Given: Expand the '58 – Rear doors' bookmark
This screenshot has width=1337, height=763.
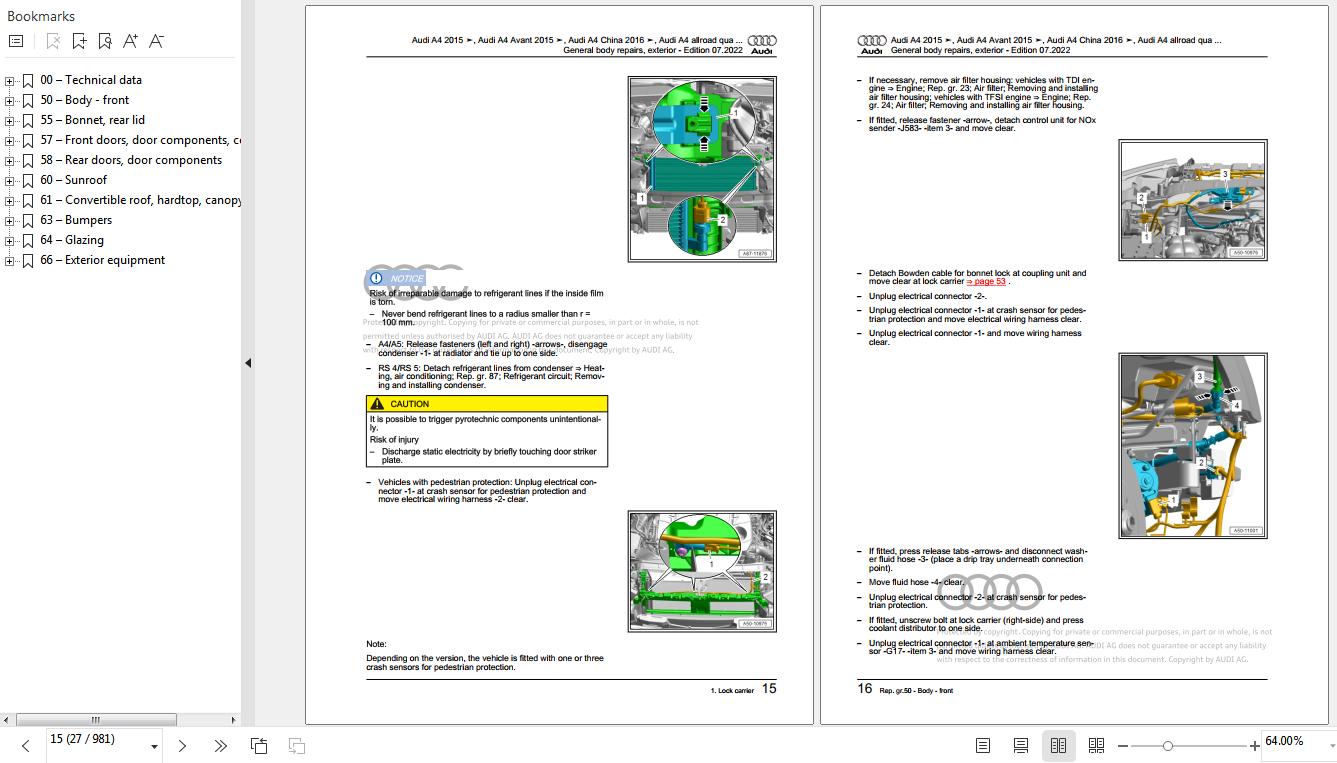Looking at the screenshot, I should 10,161.
